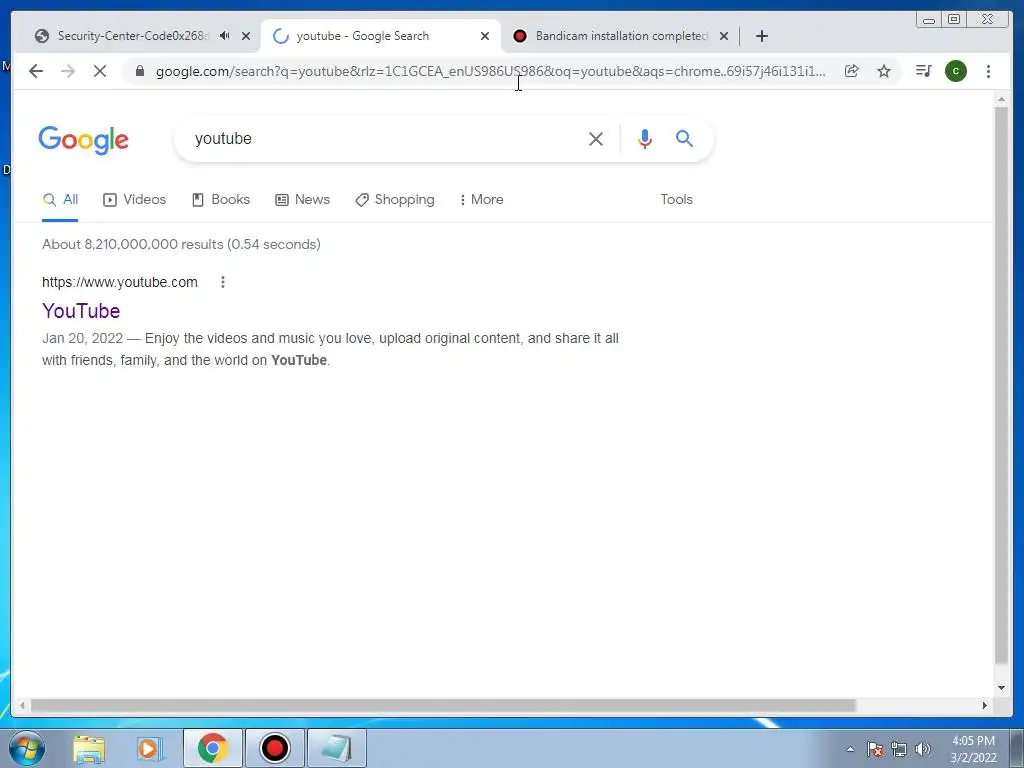
Task: Switch to Shopping results
Action: (x=394, y=200)
